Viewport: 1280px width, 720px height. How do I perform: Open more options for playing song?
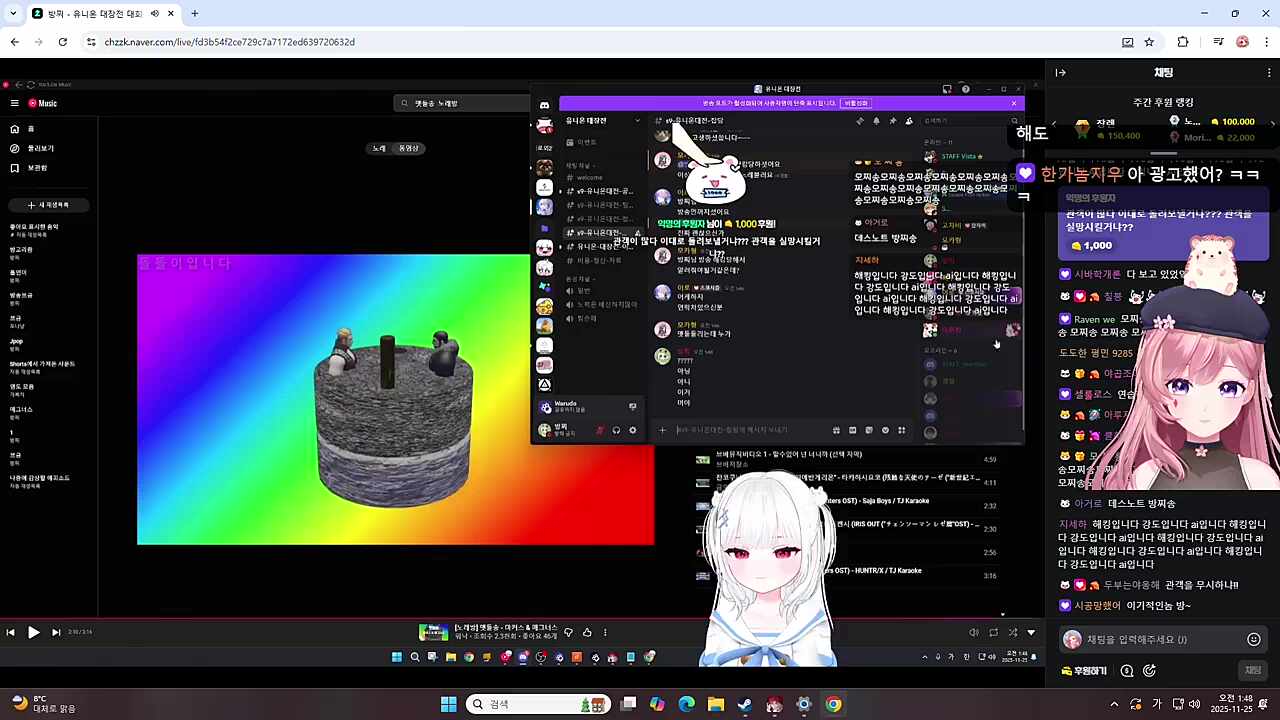(605, 632)
